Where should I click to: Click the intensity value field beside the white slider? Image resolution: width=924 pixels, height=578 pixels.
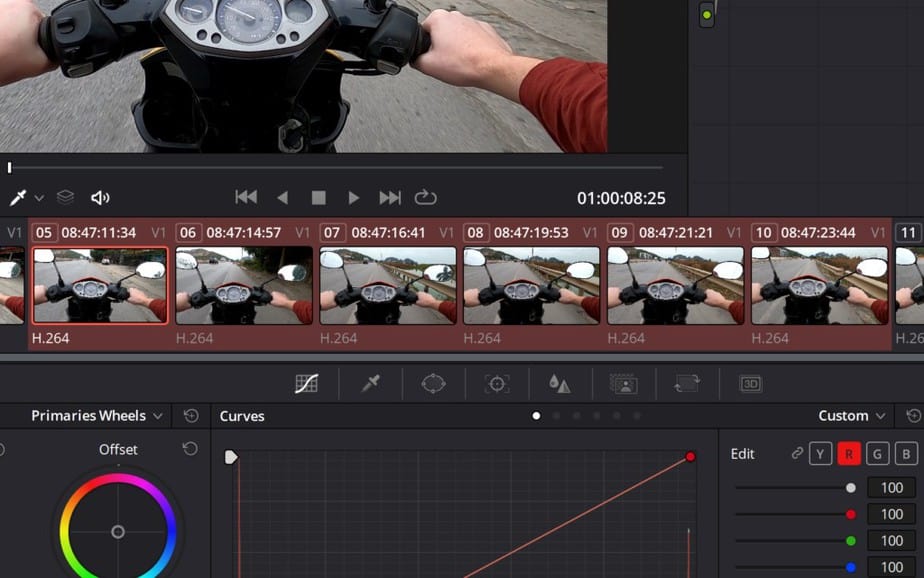[x=892, y=488]
